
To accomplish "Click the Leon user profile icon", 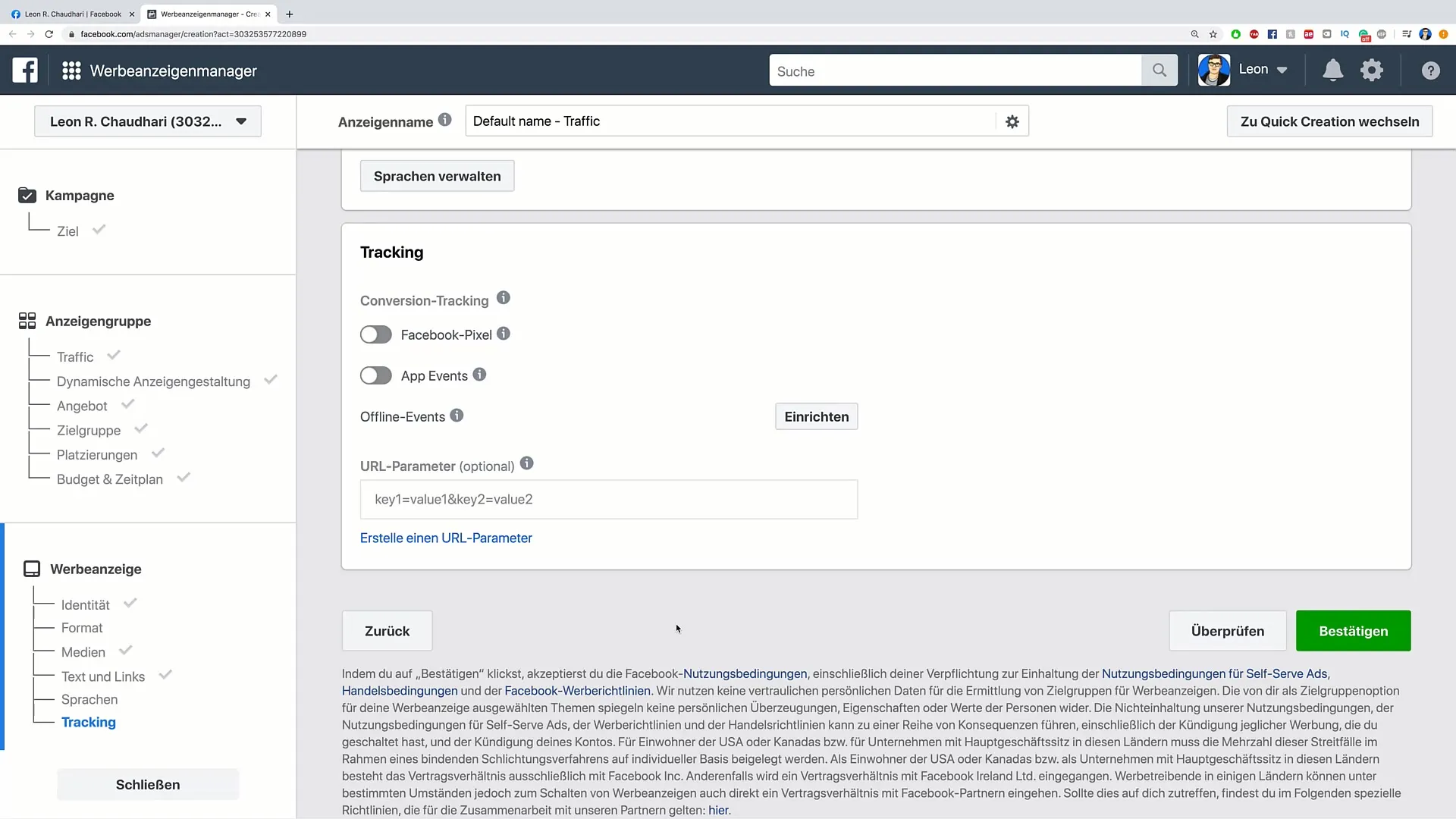I will [x=1213, y=69].
